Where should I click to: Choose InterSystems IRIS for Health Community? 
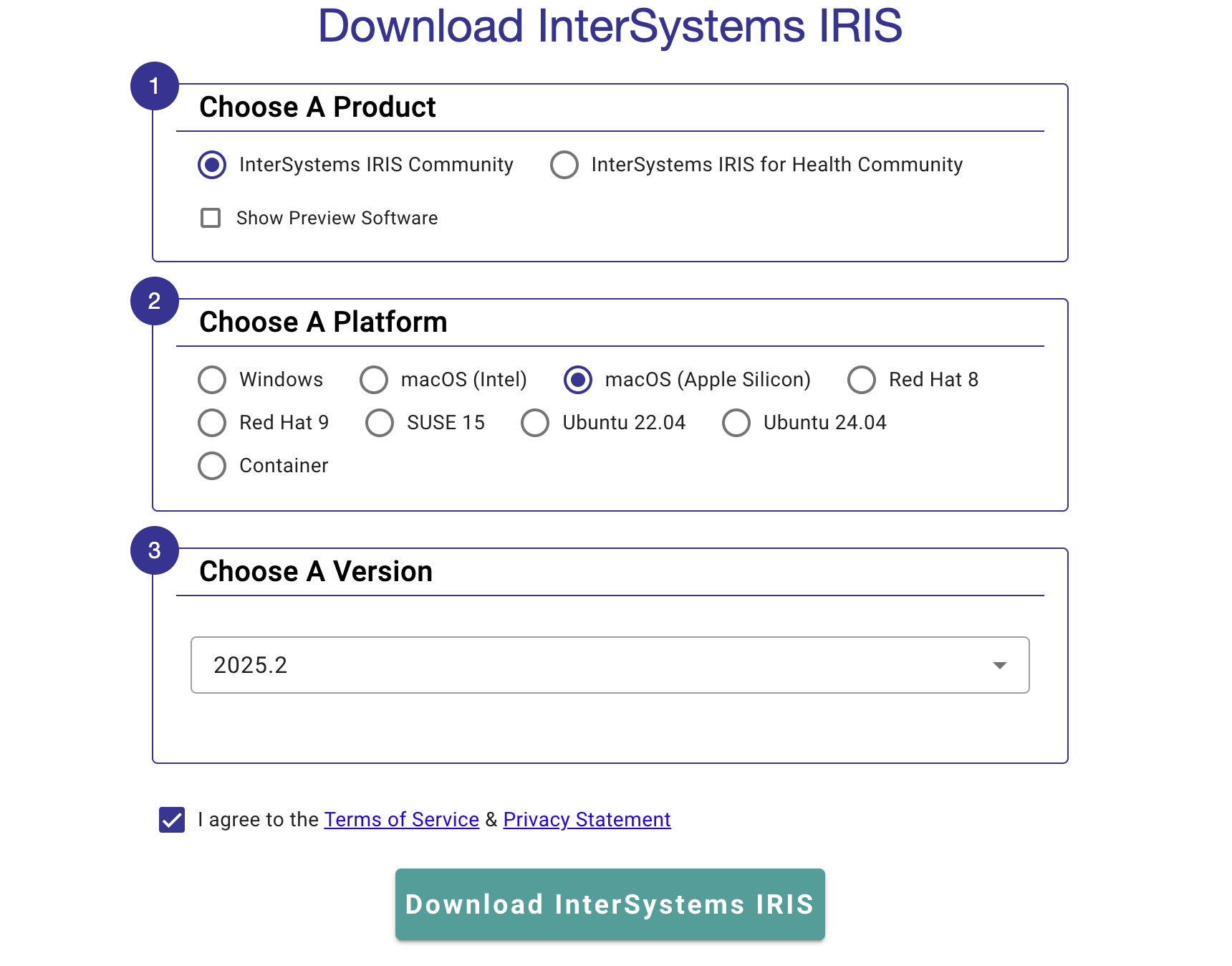click(x=564, y=165)
